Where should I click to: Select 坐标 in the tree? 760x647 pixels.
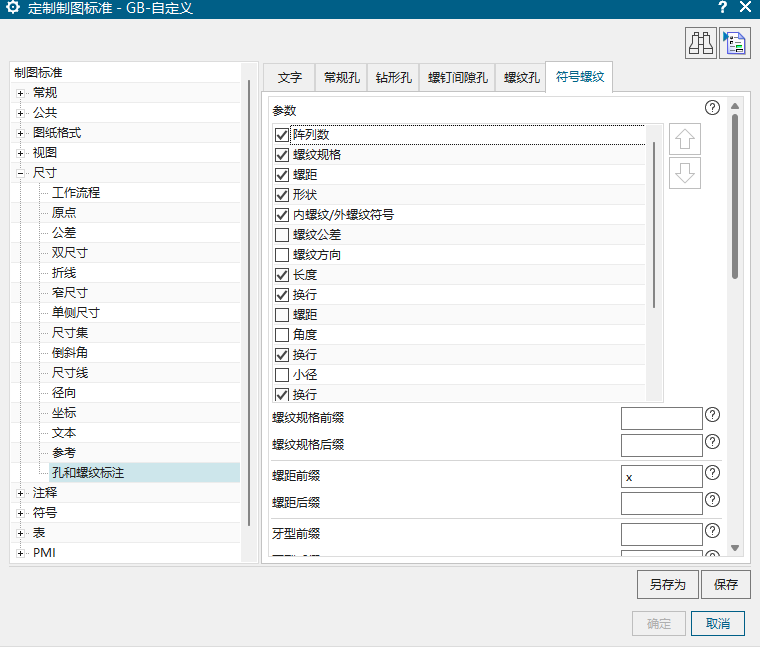(64, 413)
